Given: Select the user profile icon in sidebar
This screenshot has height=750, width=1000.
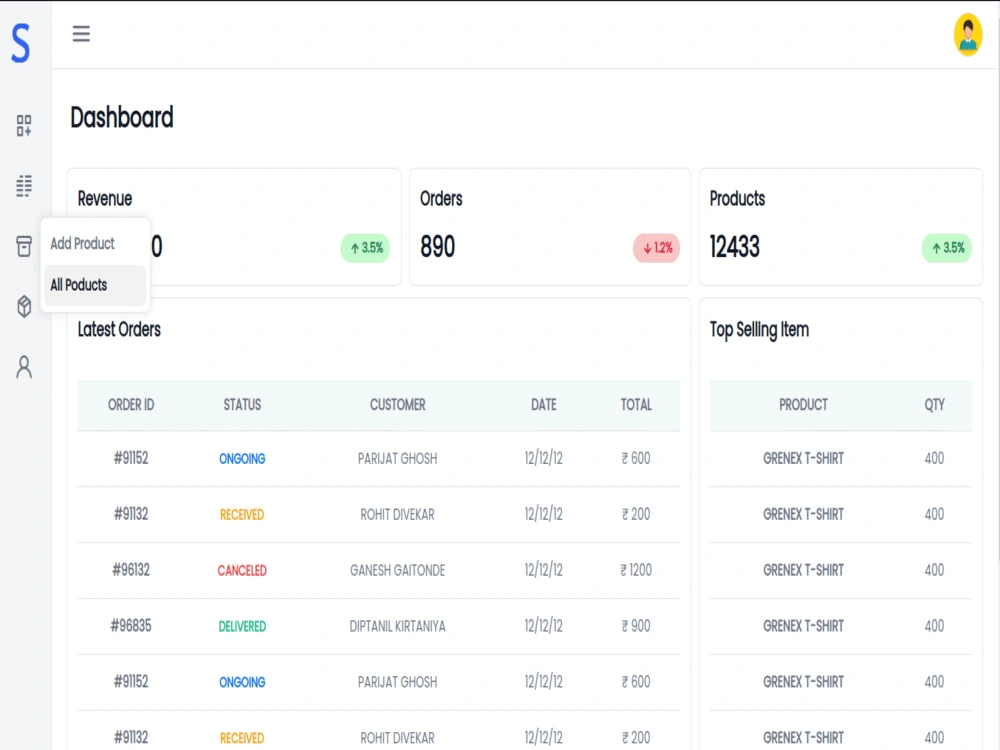Looking at the screenshot, I should tap(22, 367).
